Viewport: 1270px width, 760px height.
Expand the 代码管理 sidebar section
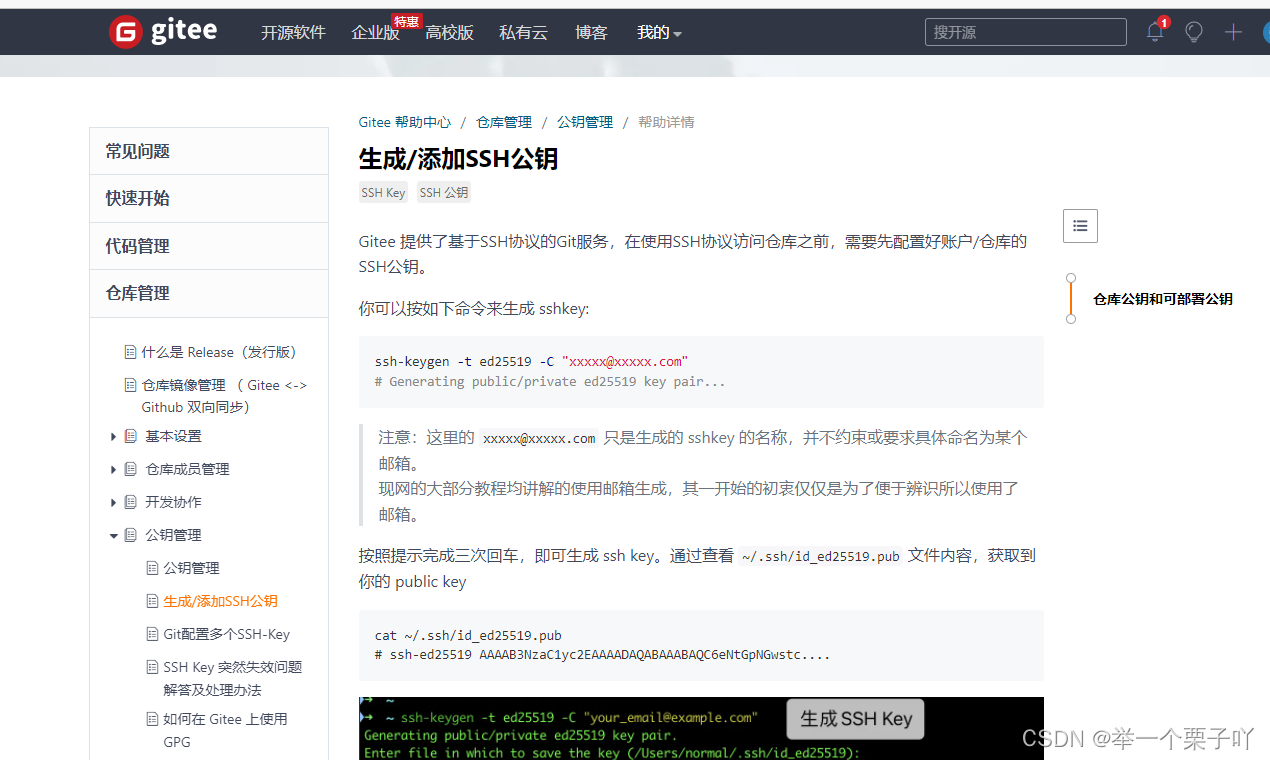(209, 246)
